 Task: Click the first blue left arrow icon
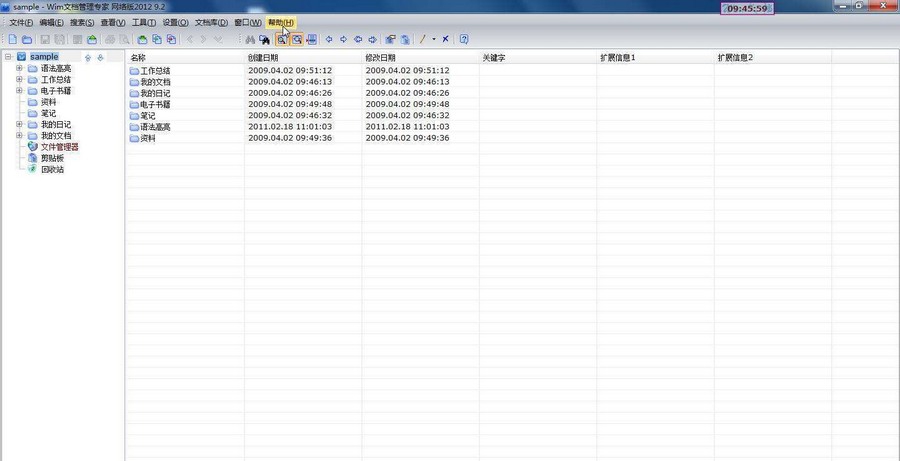coord(329,40)
